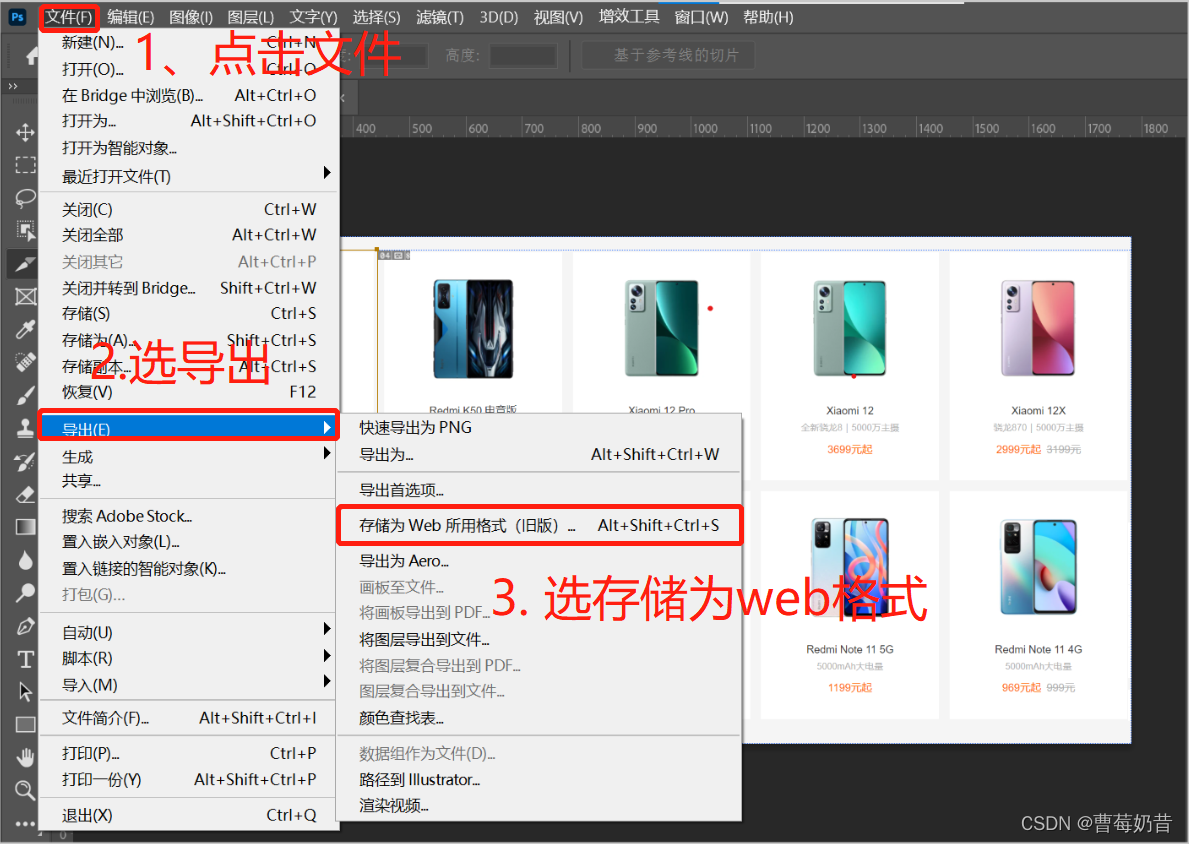The height and width of the screenshot is (844, 1189).
Task: Open the 窗口(W) menu
Action: pos(701,17)
